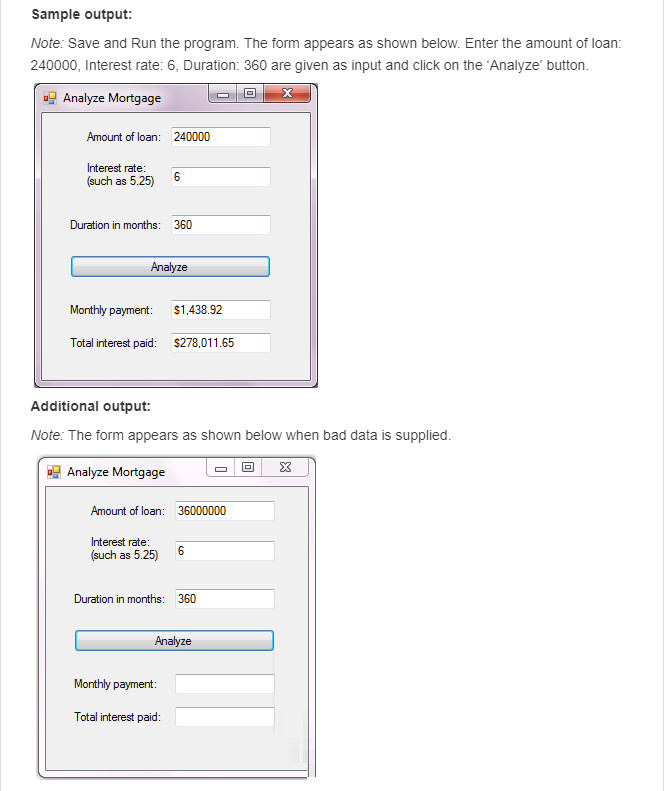This screenshot has height=791, width=670.
Task: Click 'Monthly payment:' label in second form
Action: pos(116,684)
